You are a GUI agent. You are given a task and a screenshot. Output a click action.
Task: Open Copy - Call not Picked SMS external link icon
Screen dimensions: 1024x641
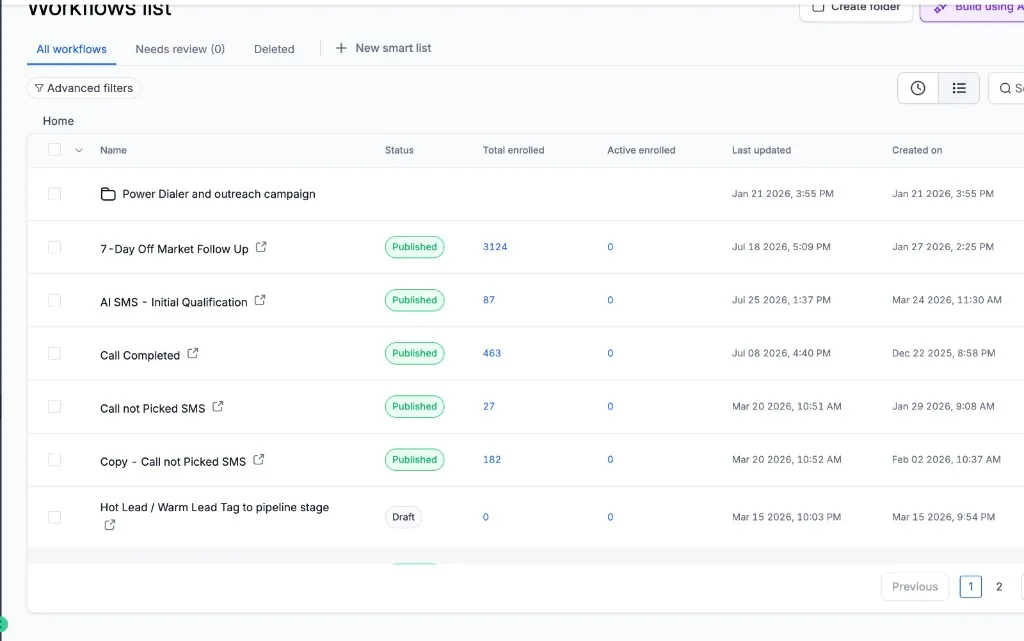[x=259, y=460]
